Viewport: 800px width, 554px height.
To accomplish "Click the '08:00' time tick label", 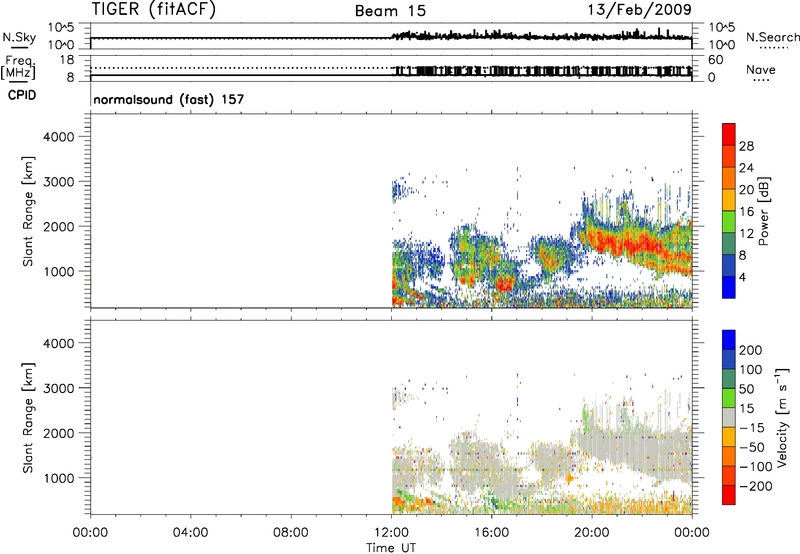I will (x=290, y=533).
